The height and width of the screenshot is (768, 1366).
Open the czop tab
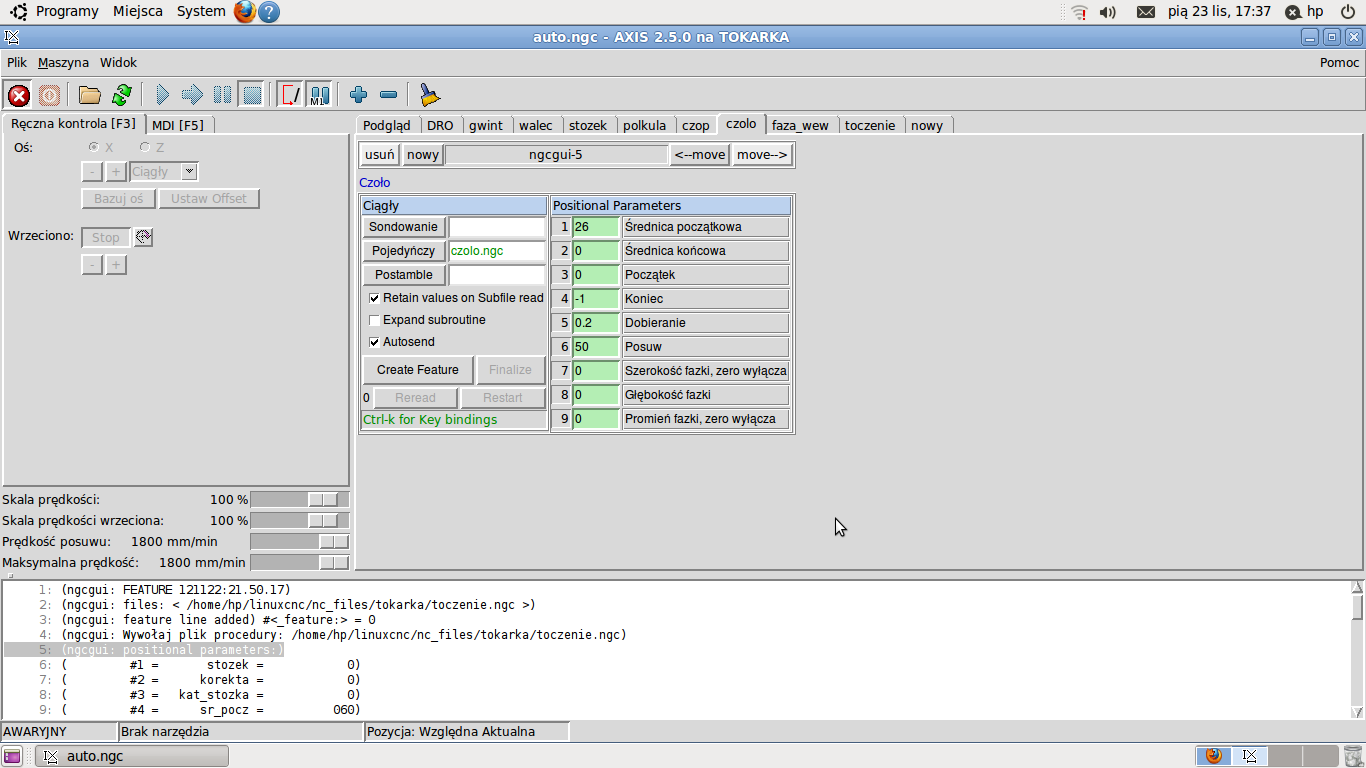pos(696,125)
